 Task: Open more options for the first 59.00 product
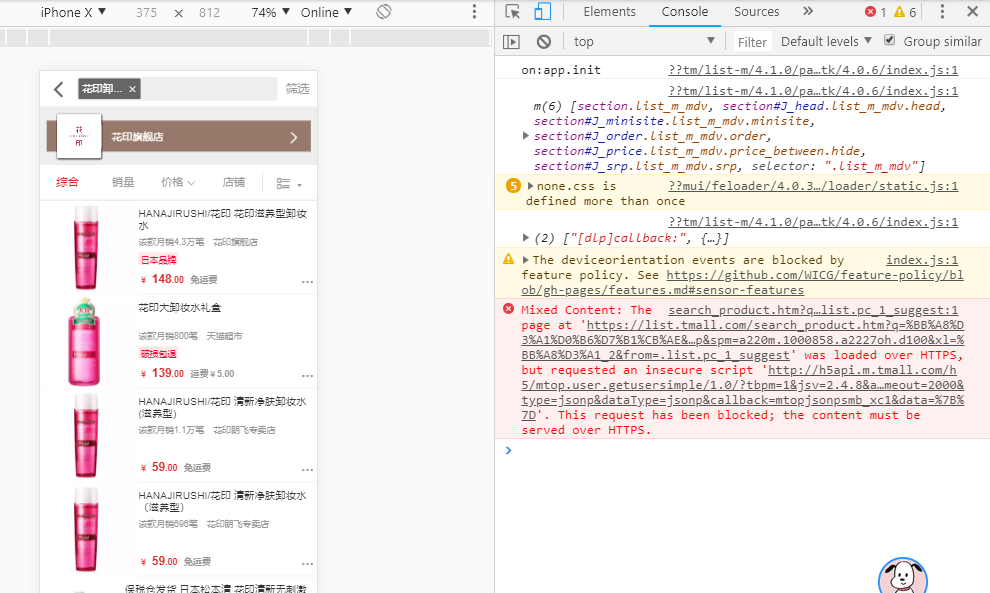[x=307, y=470]
